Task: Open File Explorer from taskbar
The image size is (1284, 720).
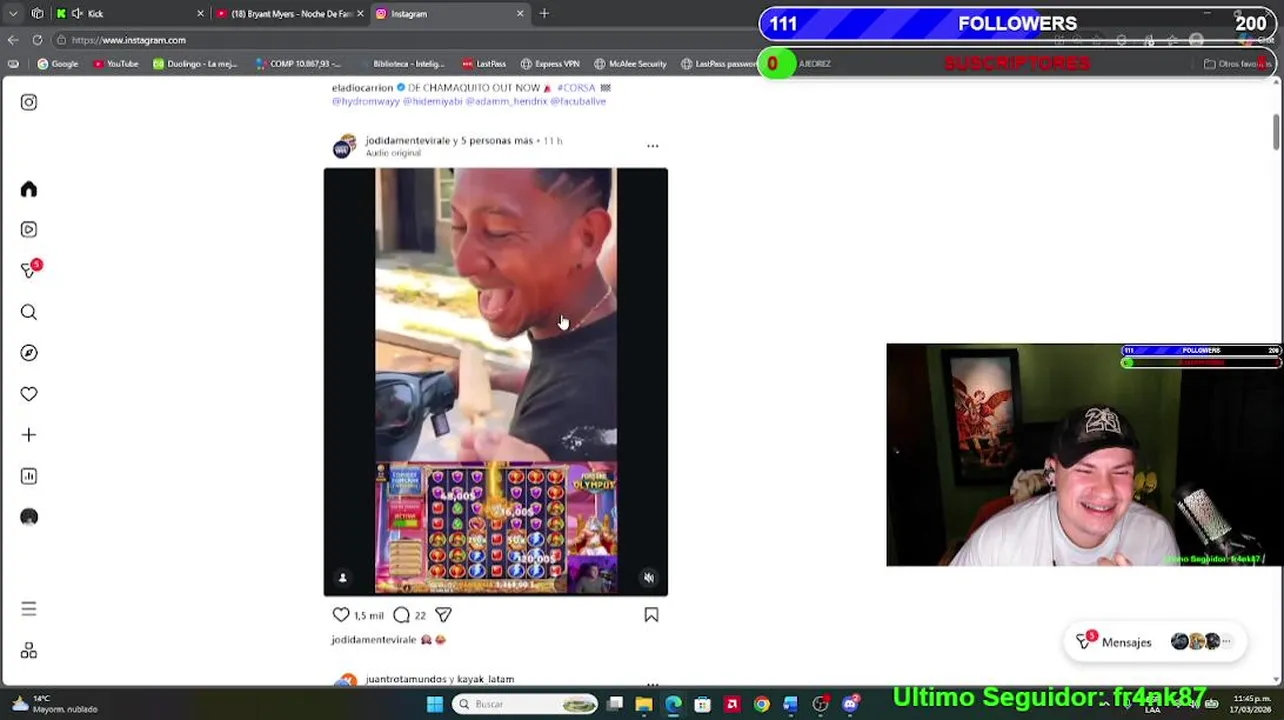Action: click(643, 704)
